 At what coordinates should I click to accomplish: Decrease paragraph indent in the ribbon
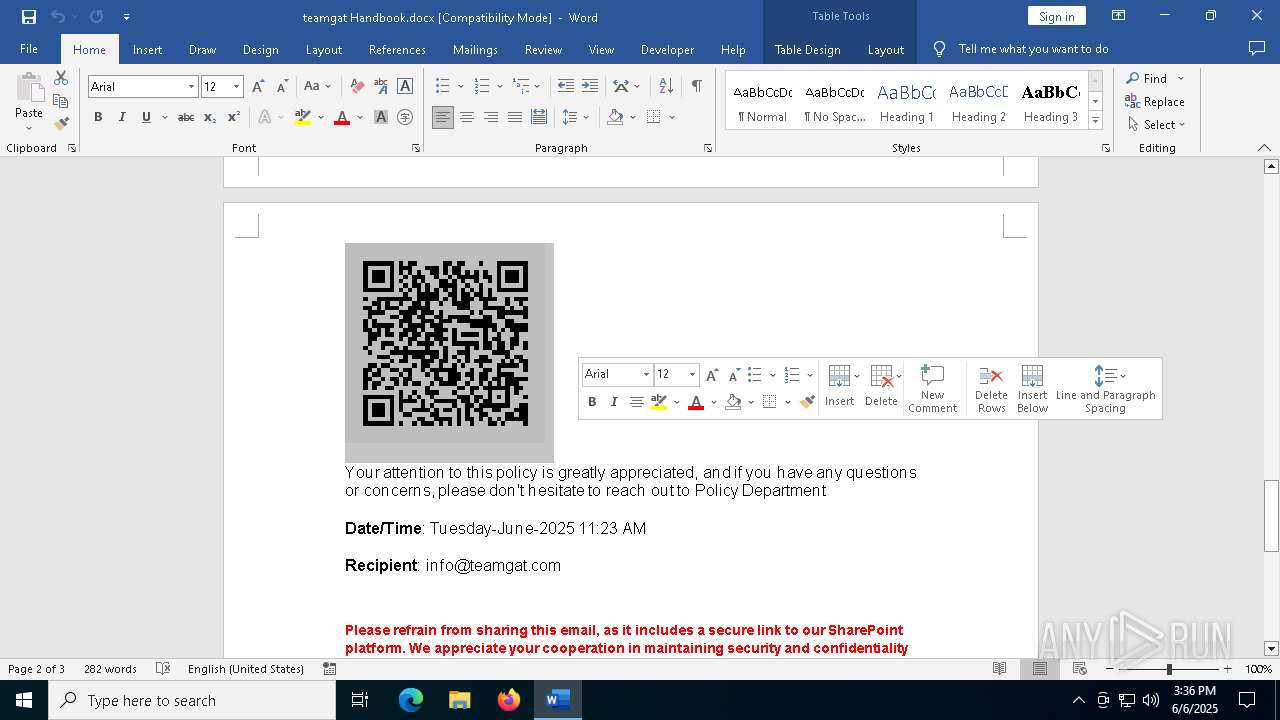click(x=566, y=87)
